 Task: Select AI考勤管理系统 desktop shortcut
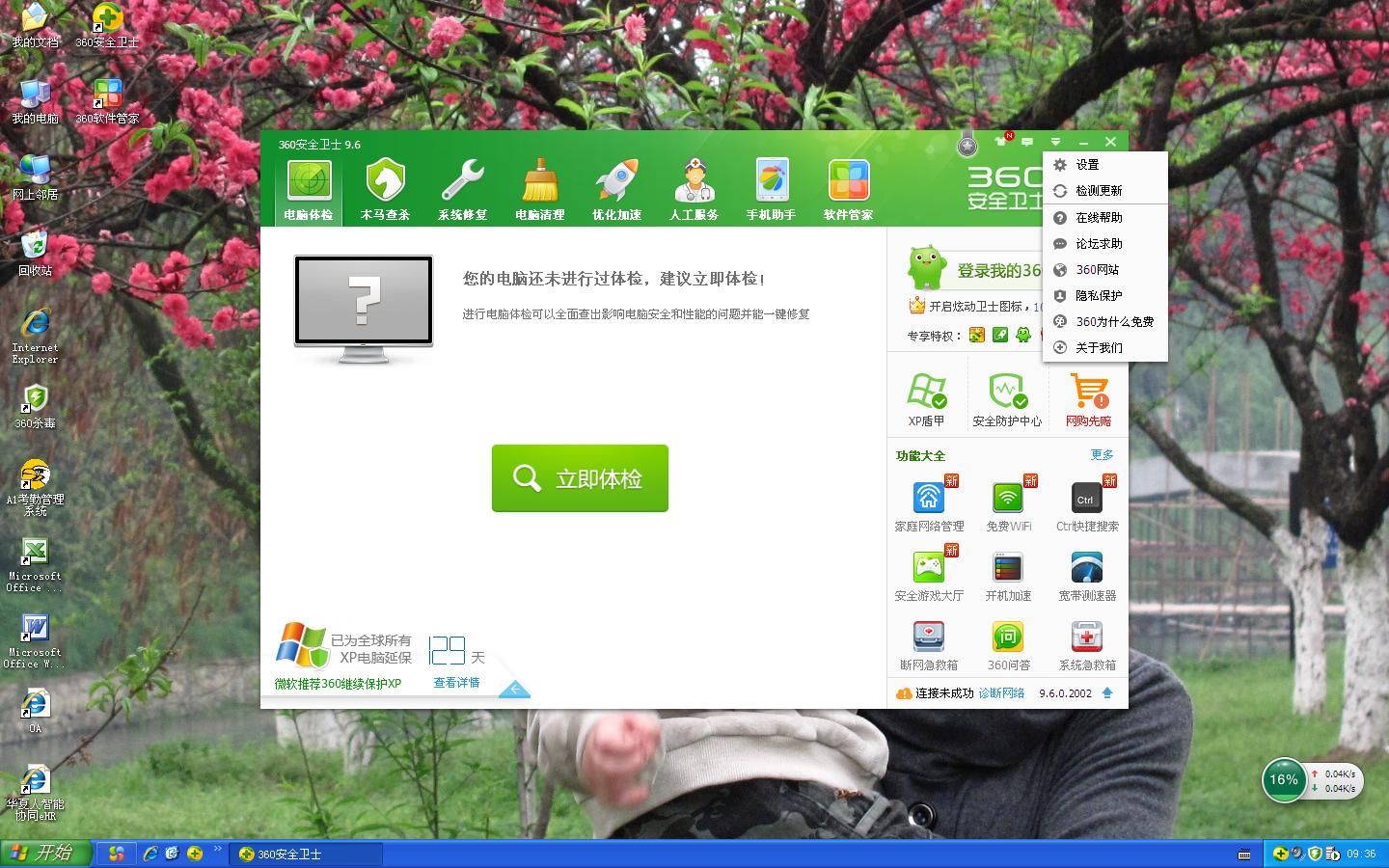tap(35, 488)
